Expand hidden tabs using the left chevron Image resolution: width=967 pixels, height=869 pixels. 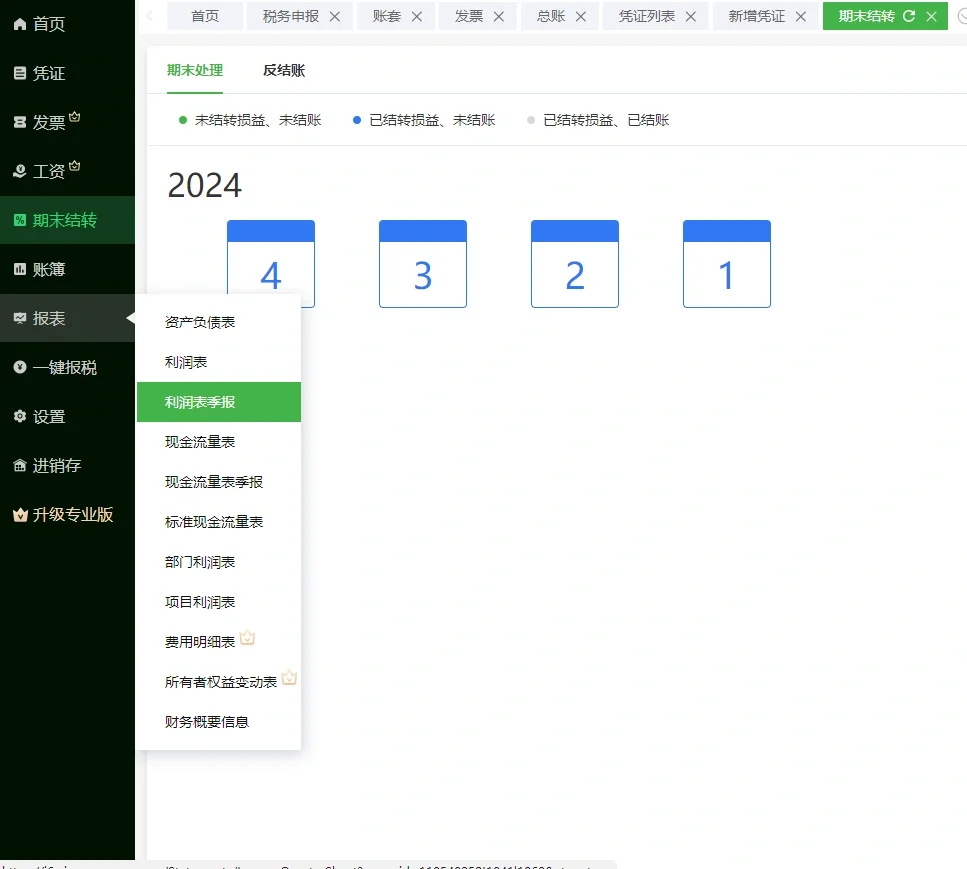click(x=150, y=16)
